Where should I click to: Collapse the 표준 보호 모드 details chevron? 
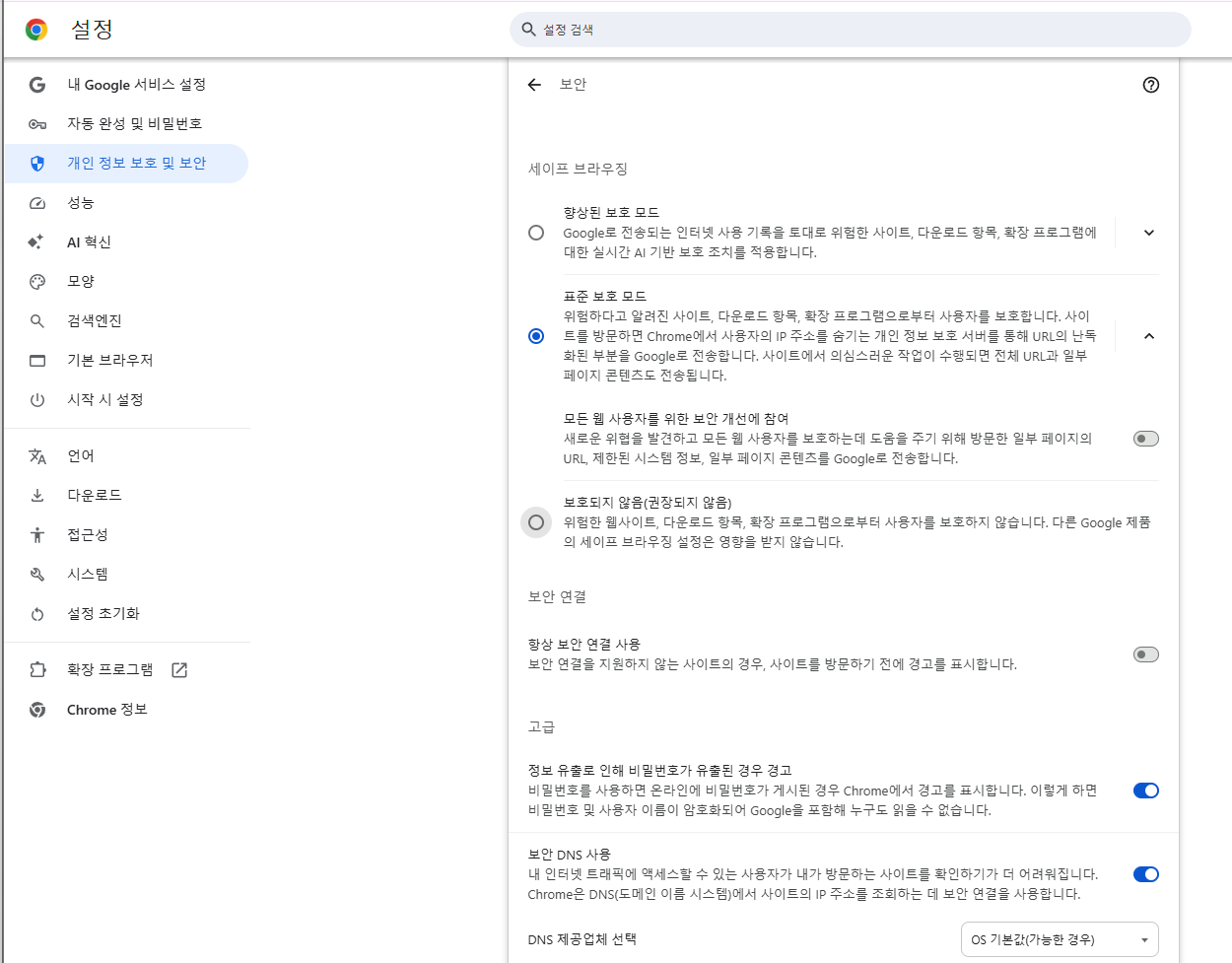1148,336
